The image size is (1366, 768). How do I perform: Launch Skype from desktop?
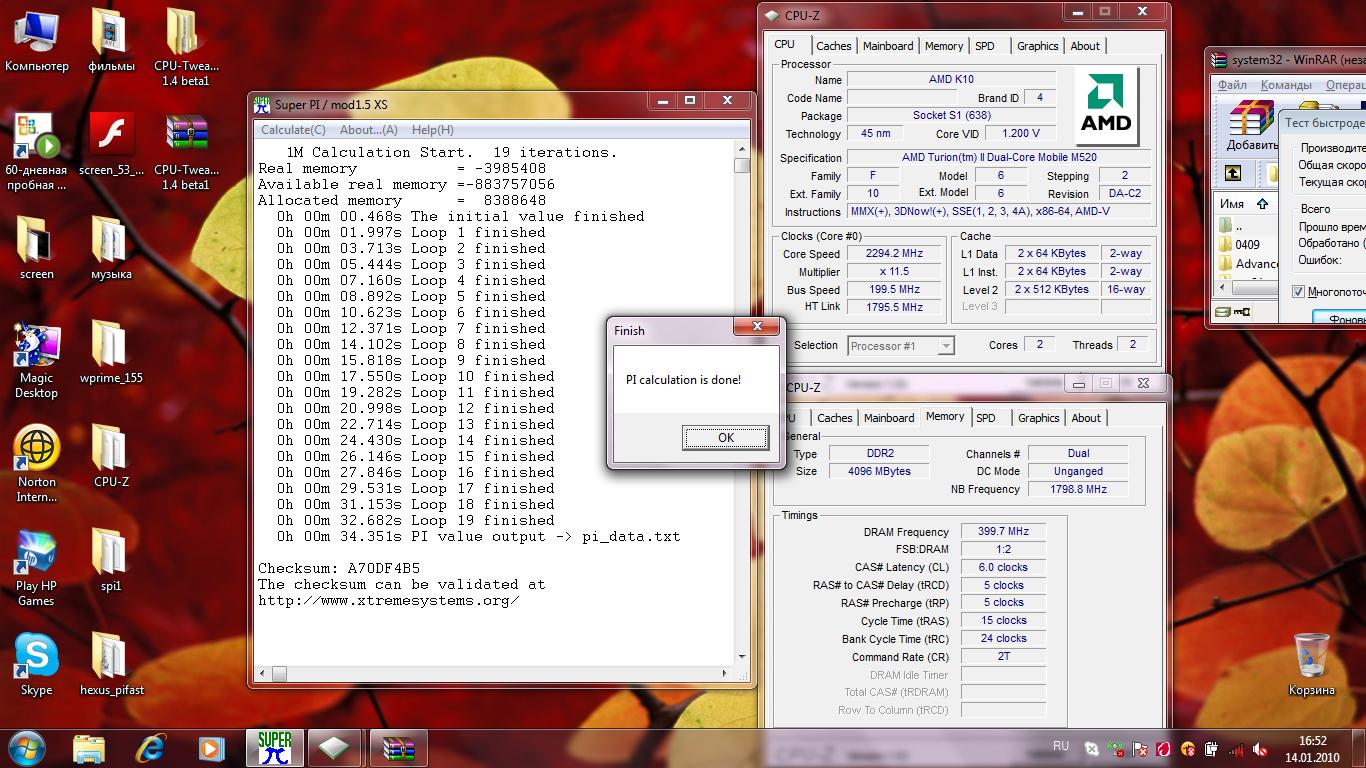(37, 664)
